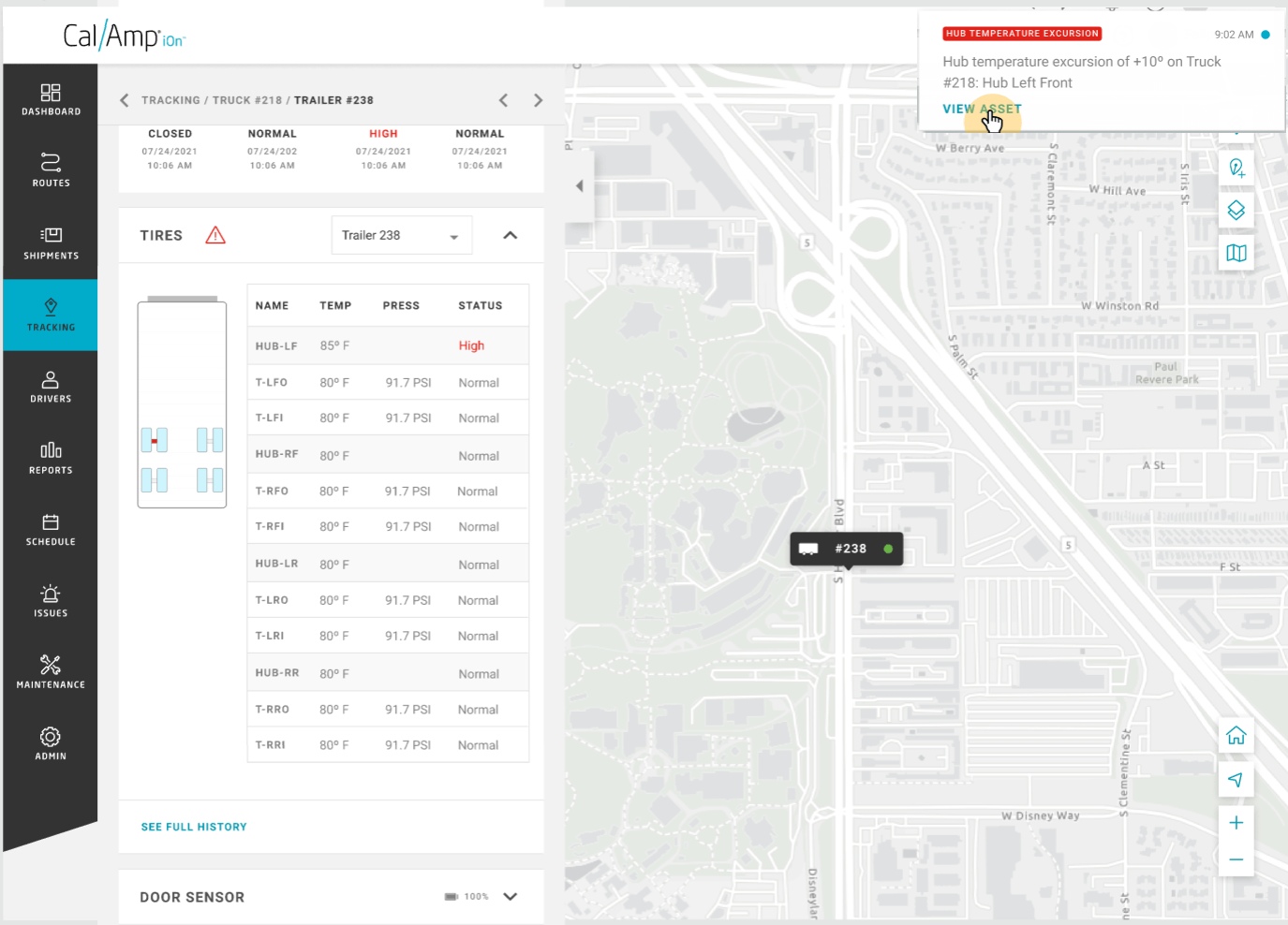Click View Asset link in notification
The height and width of the screenshot is (925, 1288).
981,110
